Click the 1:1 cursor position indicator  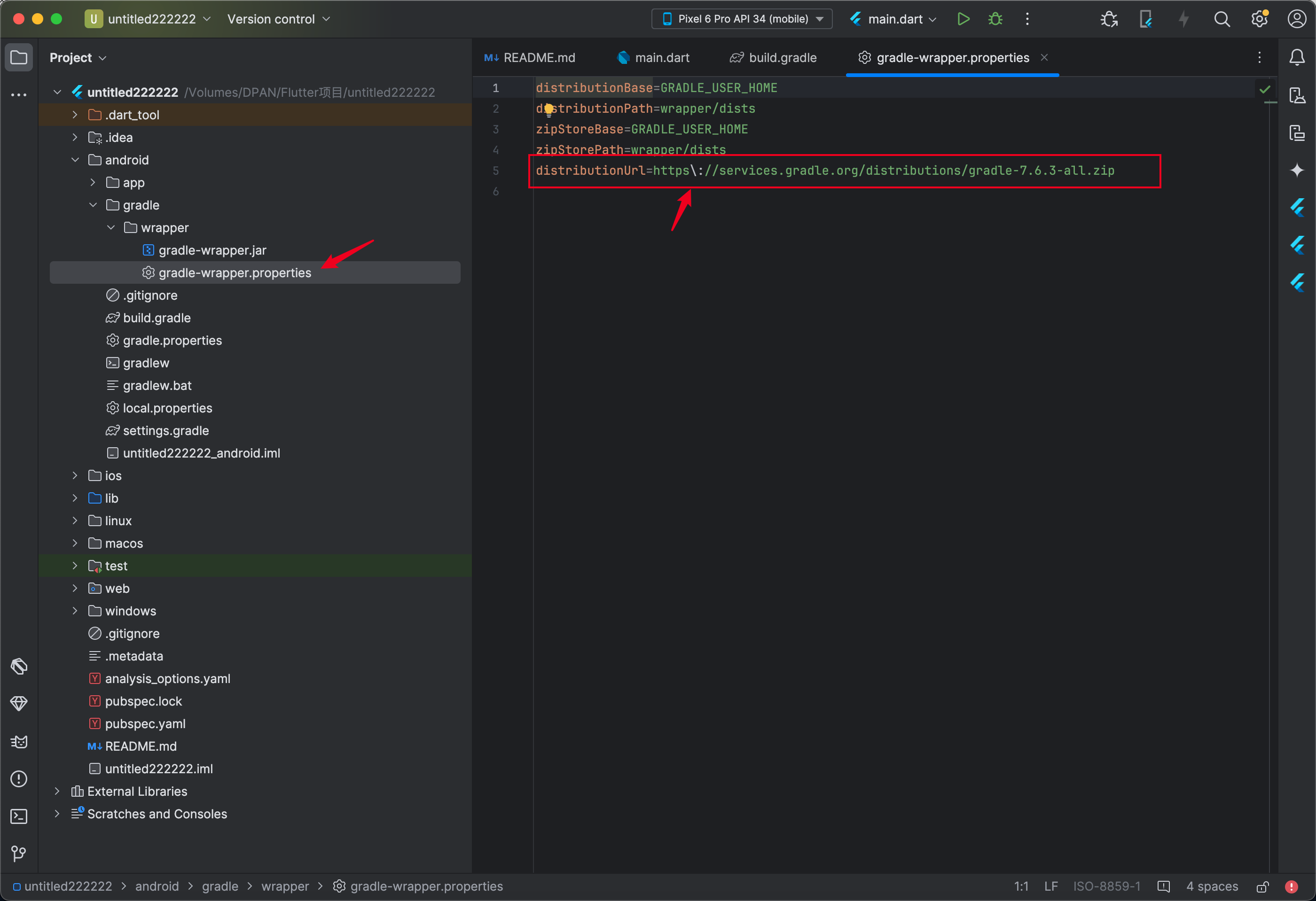coord(1021,886)
